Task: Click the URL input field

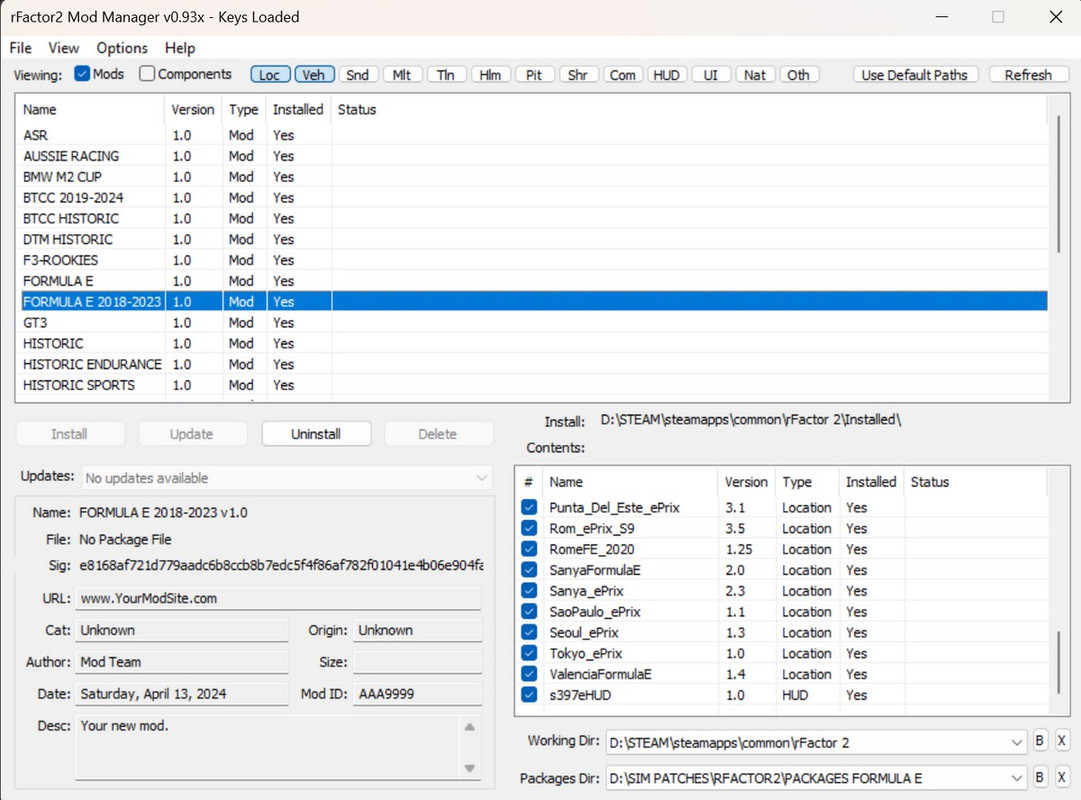Action: click(x=278, y=598)
